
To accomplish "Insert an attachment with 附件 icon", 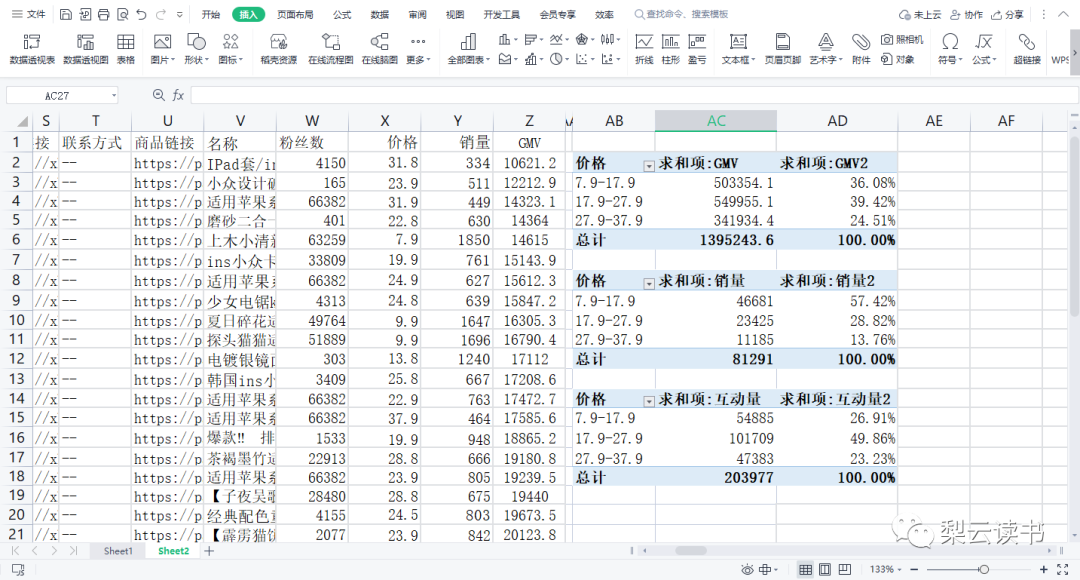I will pyautogui.click(x=861, y=49).
